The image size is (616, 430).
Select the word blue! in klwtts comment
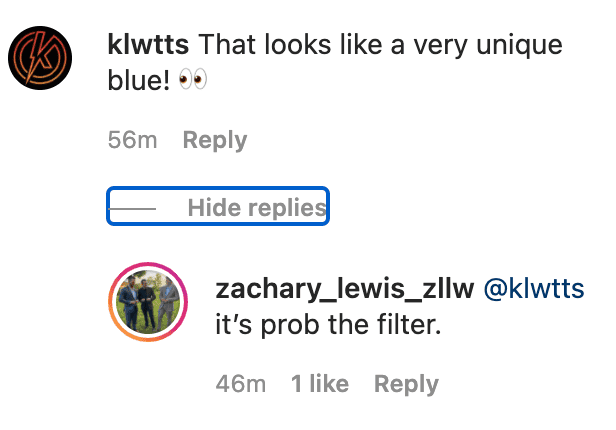click(x=139, y=80)
